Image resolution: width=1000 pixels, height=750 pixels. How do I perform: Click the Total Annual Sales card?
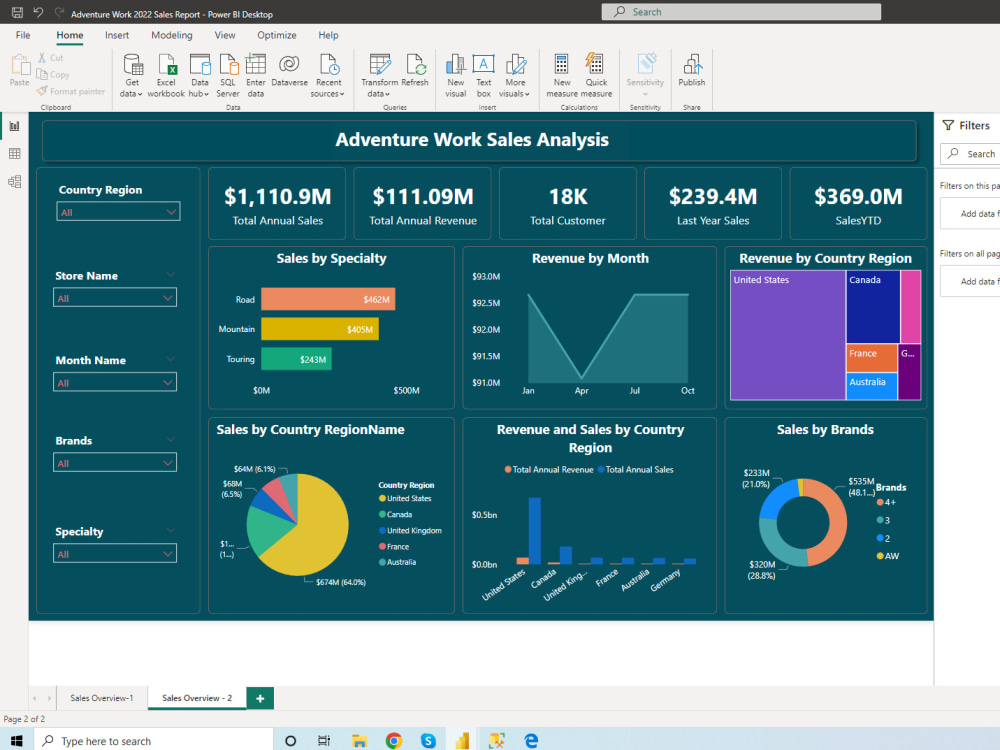point(277,203)
